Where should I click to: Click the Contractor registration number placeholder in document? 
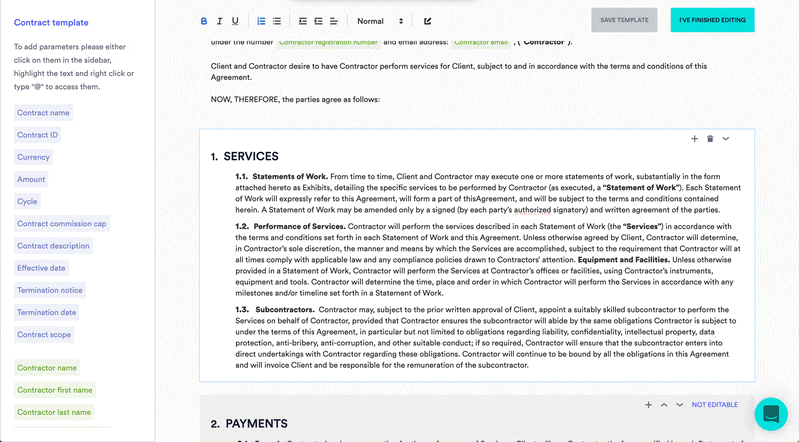pos(328,42)
